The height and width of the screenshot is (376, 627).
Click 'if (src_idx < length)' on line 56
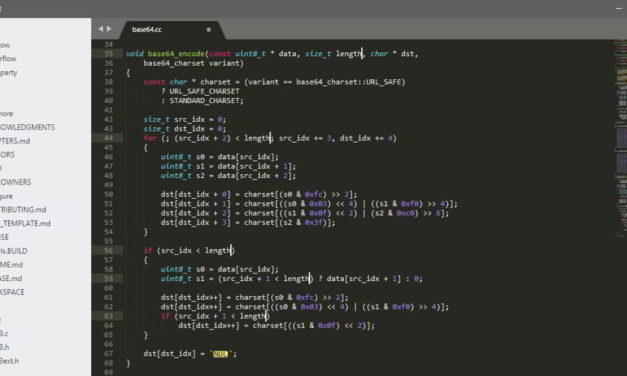click(189, 251)
